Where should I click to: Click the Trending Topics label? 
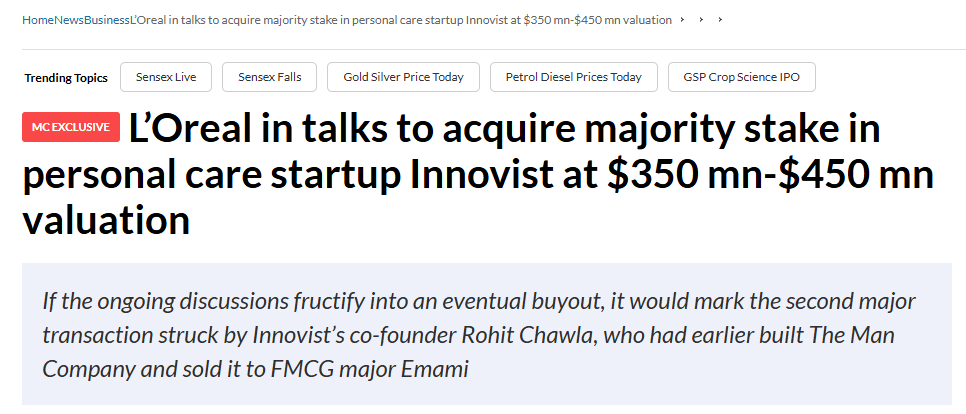(66, 77)
